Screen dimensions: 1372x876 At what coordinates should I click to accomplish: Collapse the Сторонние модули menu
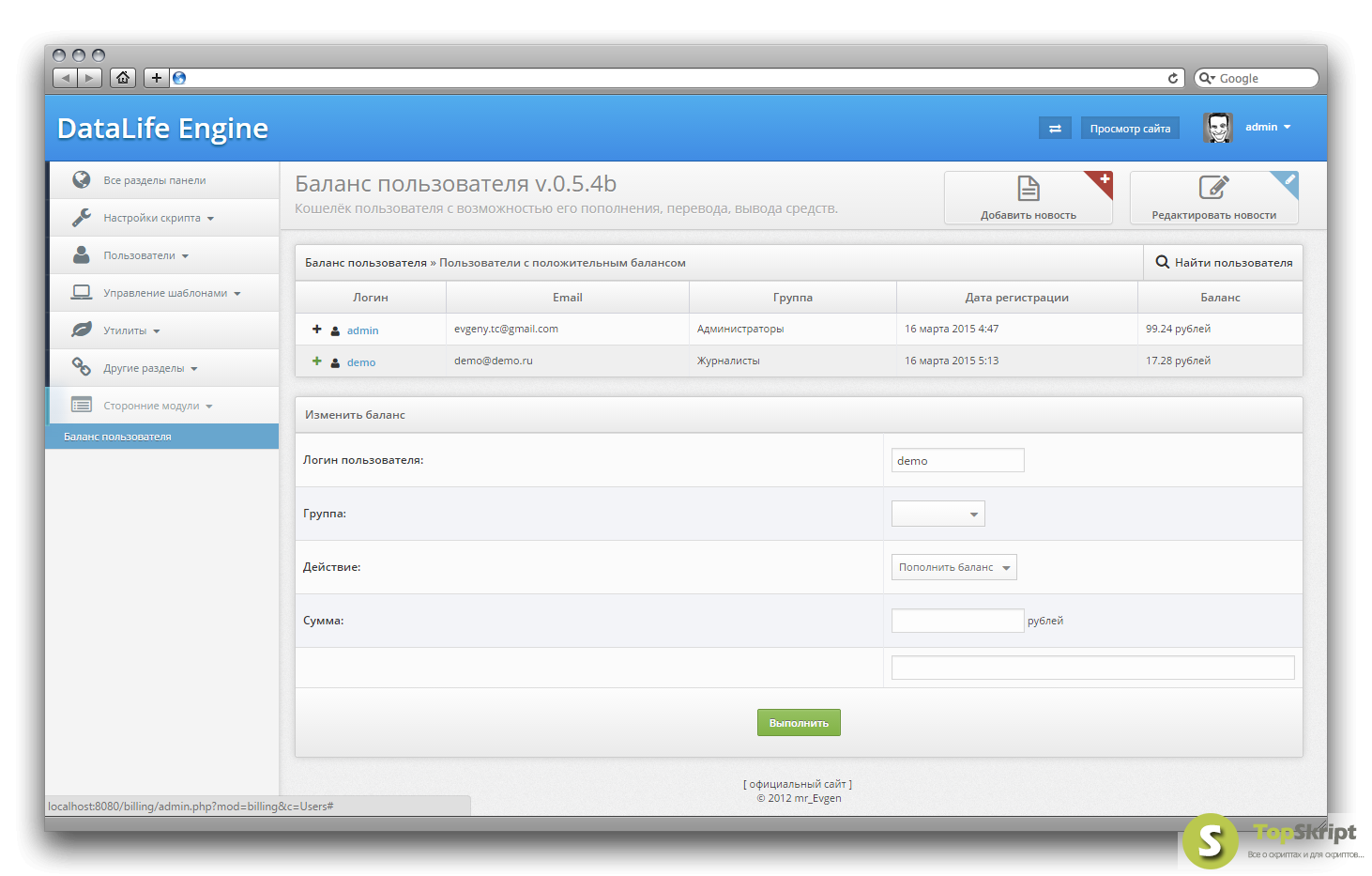209,407
